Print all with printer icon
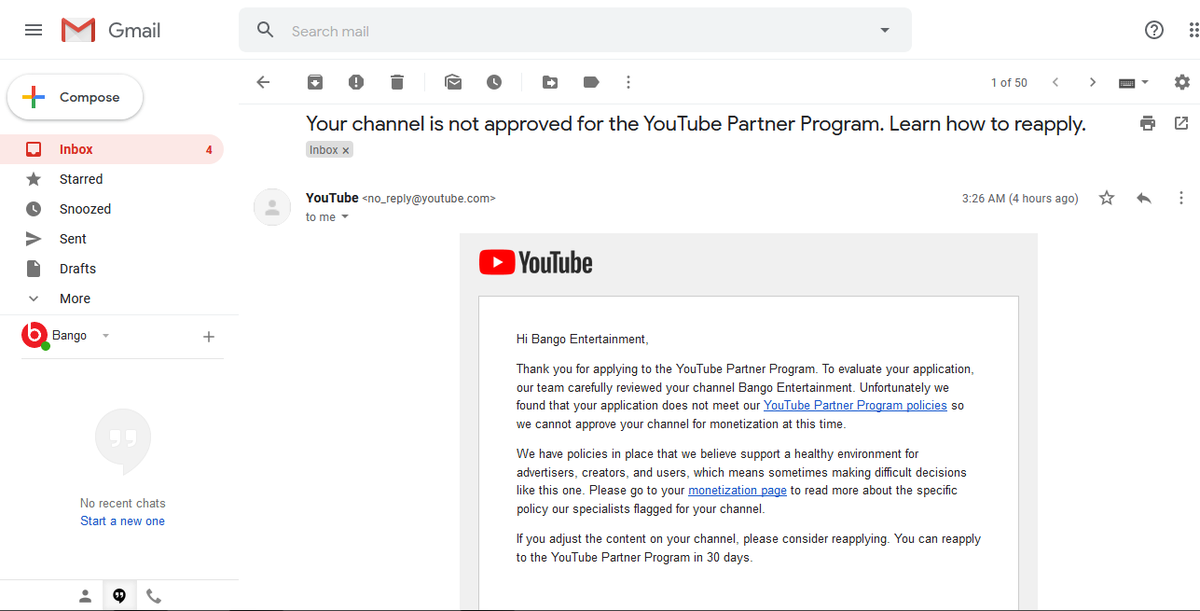Image resolution: width=1200 pixels, height=611 pixels. [x=1147, y=123]
